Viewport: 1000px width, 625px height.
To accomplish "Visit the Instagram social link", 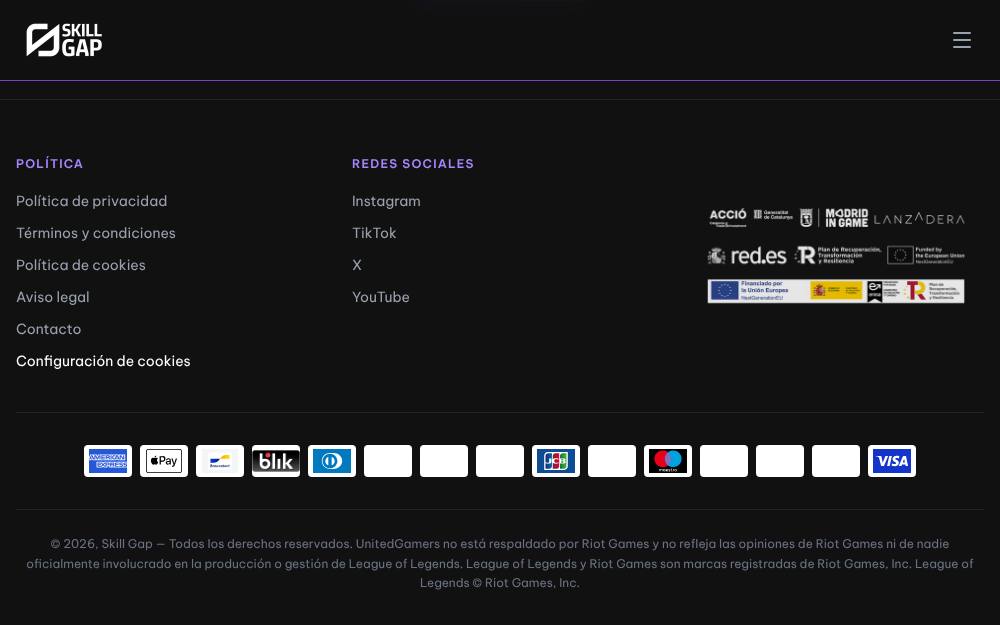I will 386,201.
